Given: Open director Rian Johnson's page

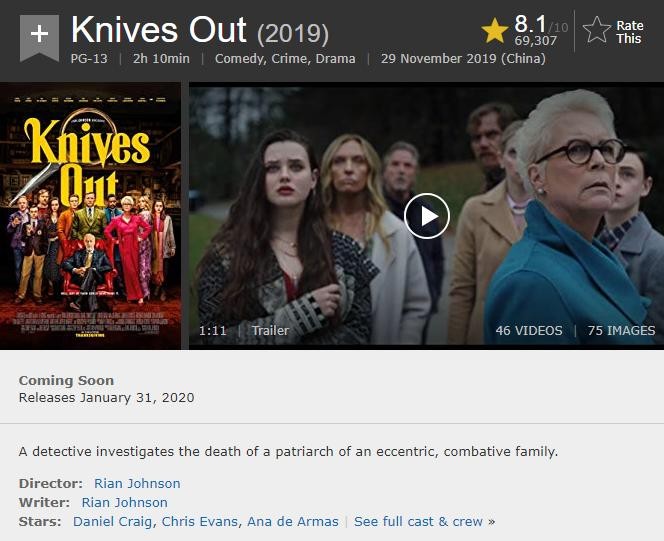Looking at the screenshot, I should [x=137, y=483].
